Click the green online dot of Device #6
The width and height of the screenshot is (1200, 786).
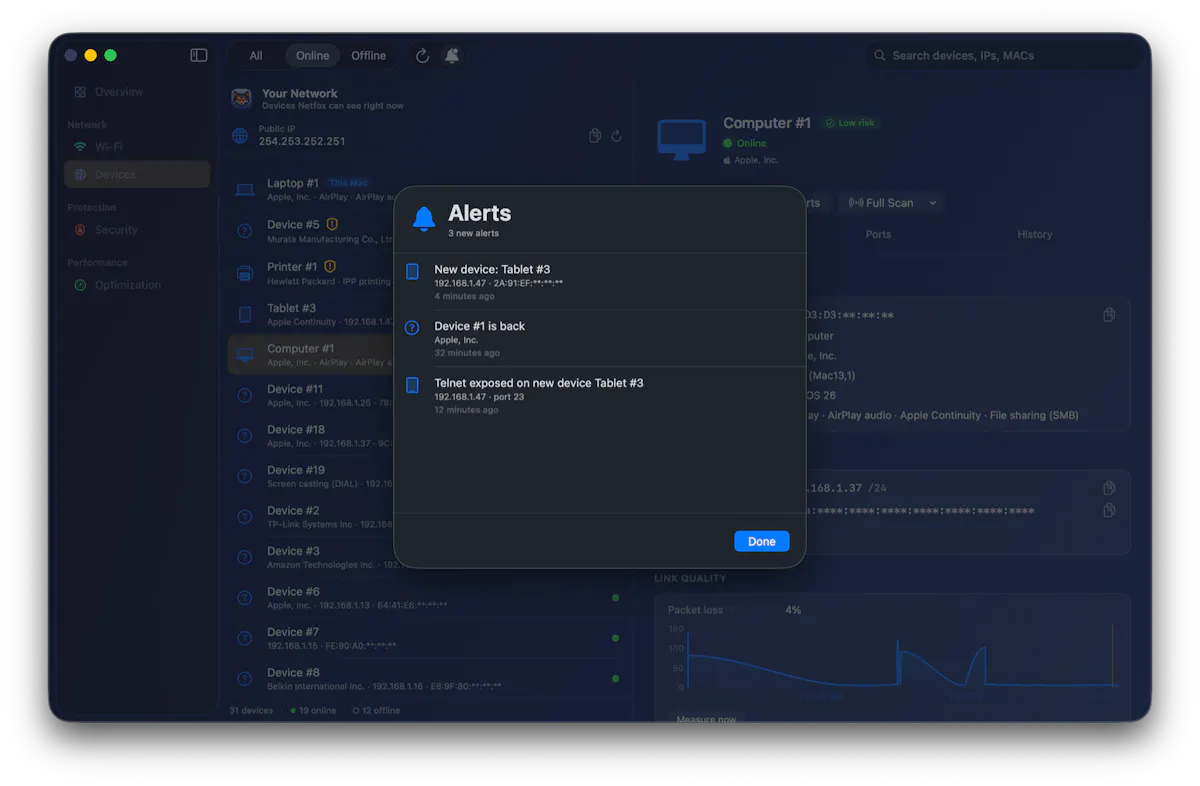615,598
